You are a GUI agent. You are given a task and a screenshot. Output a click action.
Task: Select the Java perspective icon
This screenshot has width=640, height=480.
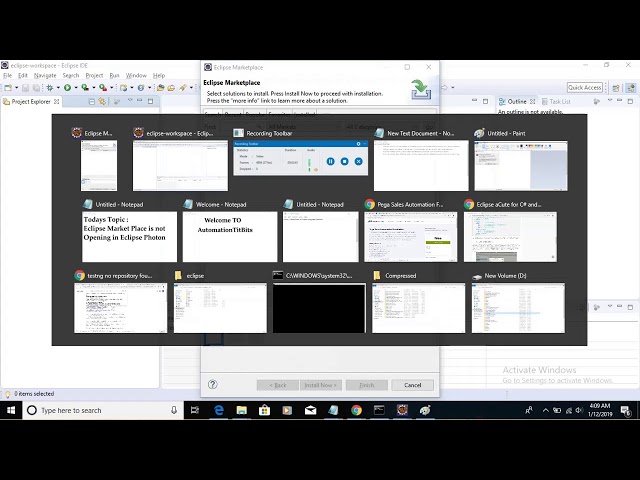click(631, 88)
